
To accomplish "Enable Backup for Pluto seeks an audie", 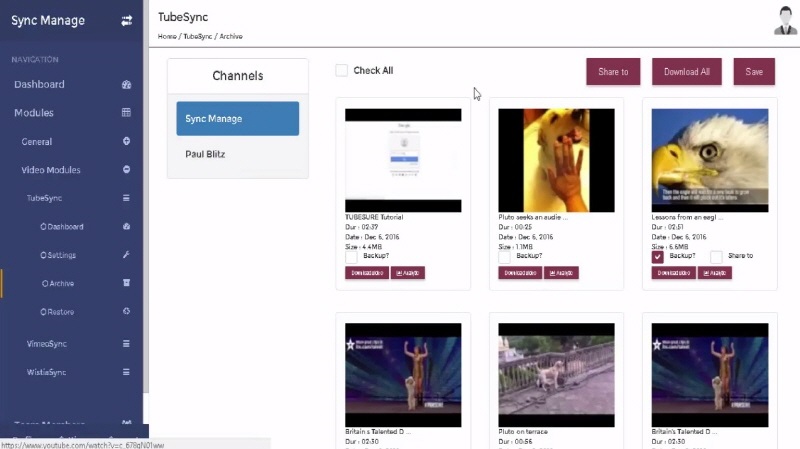I will tap(504, 257).
